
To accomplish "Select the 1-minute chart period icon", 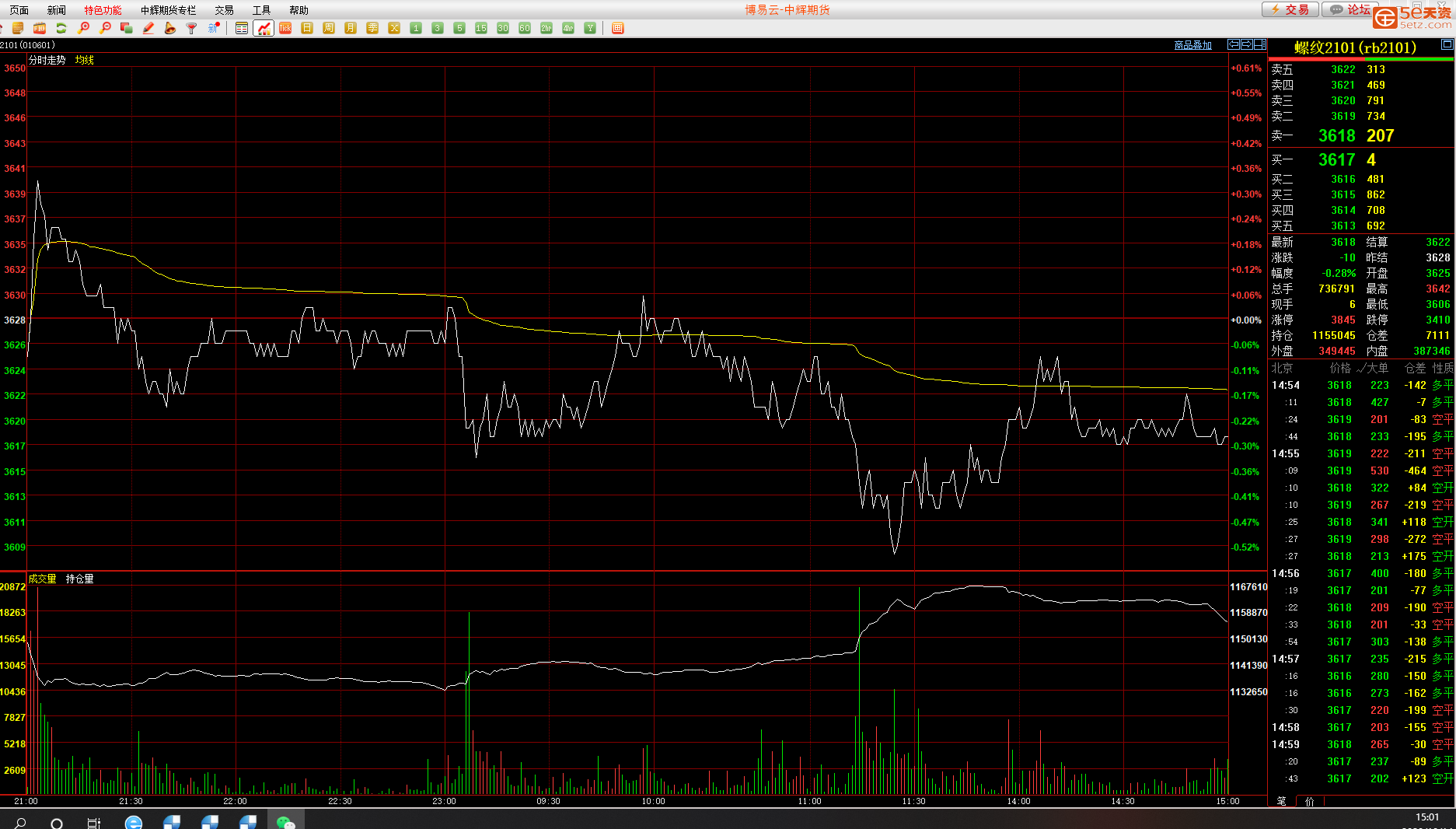I will tap(416, 28).
